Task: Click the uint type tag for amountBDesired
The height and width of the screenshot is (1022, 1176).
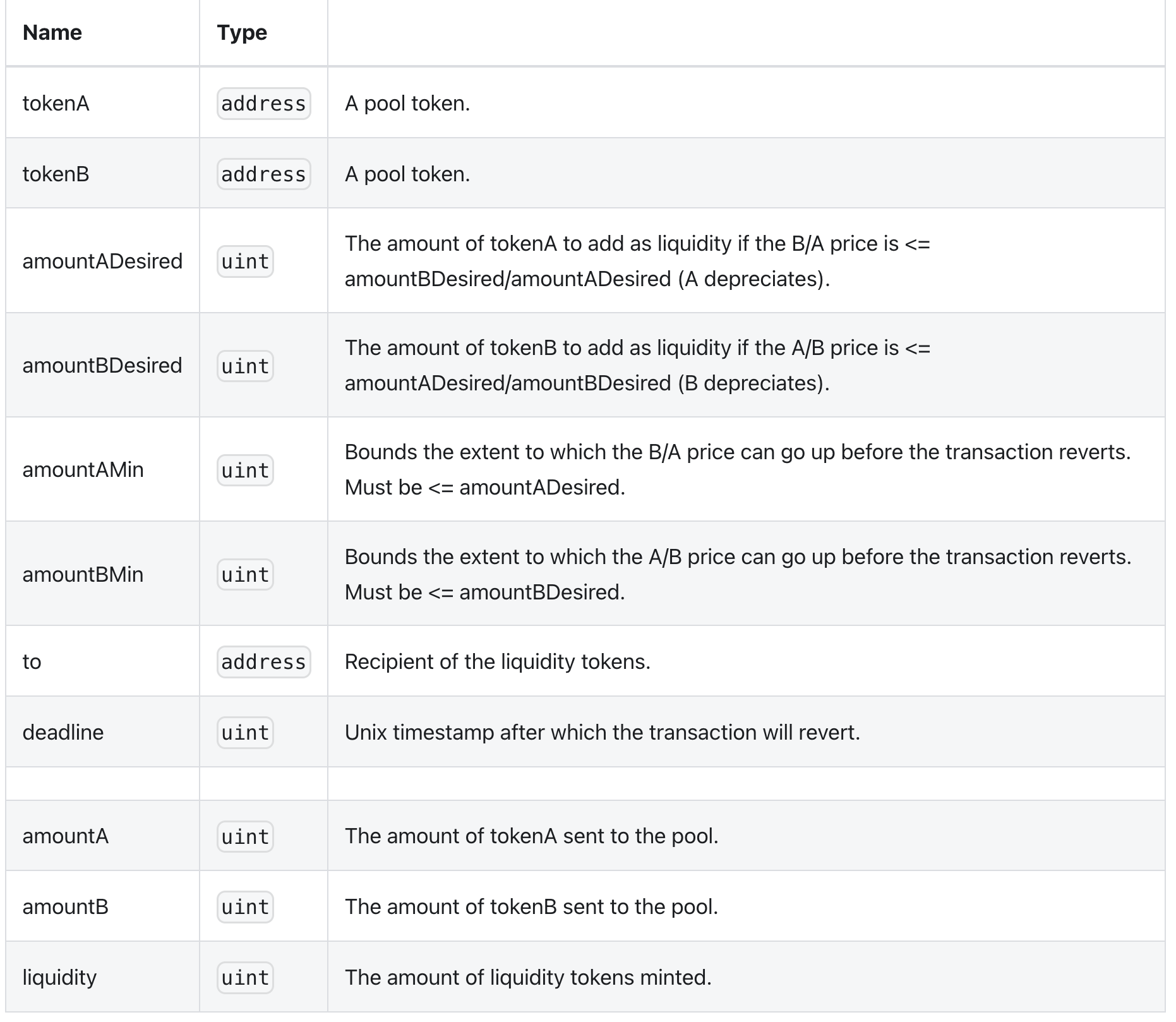Action: (x=245, y=366)
